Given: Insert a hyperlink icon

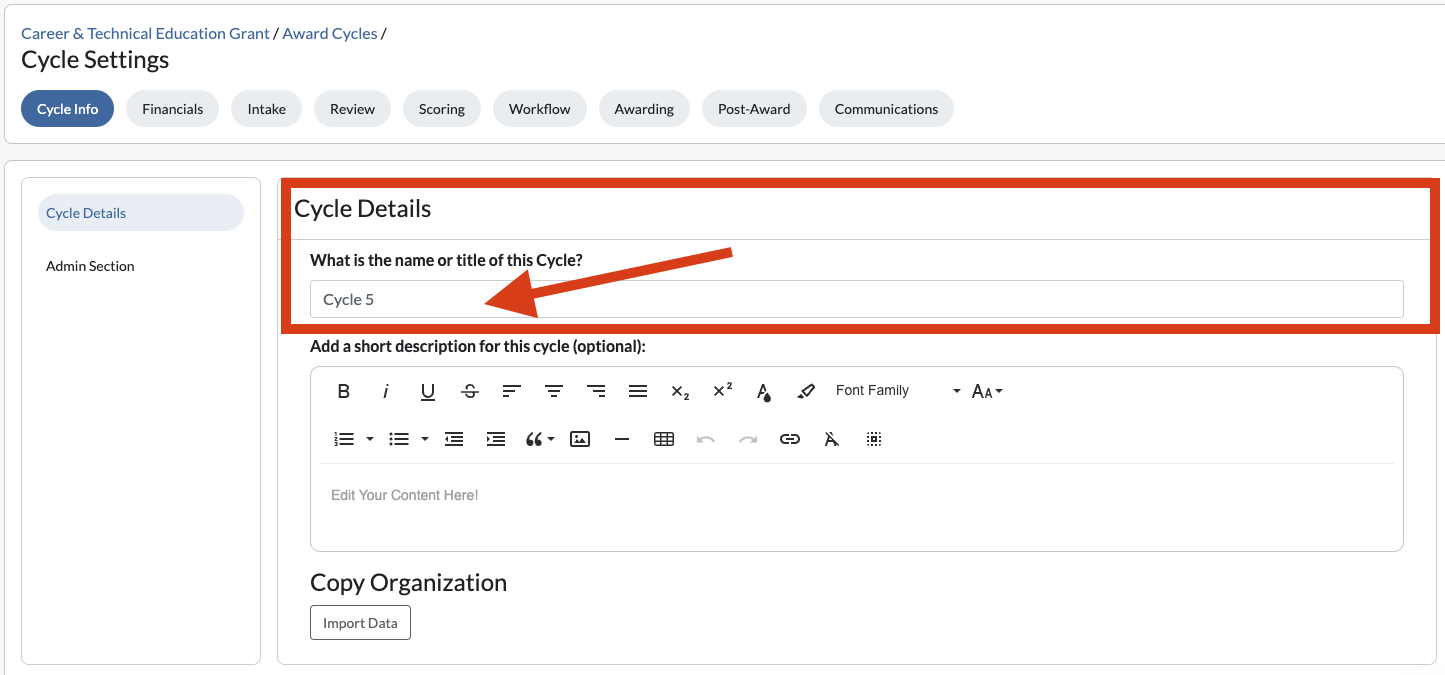Looking at the screenshot, I should click(x=790, y=439).
